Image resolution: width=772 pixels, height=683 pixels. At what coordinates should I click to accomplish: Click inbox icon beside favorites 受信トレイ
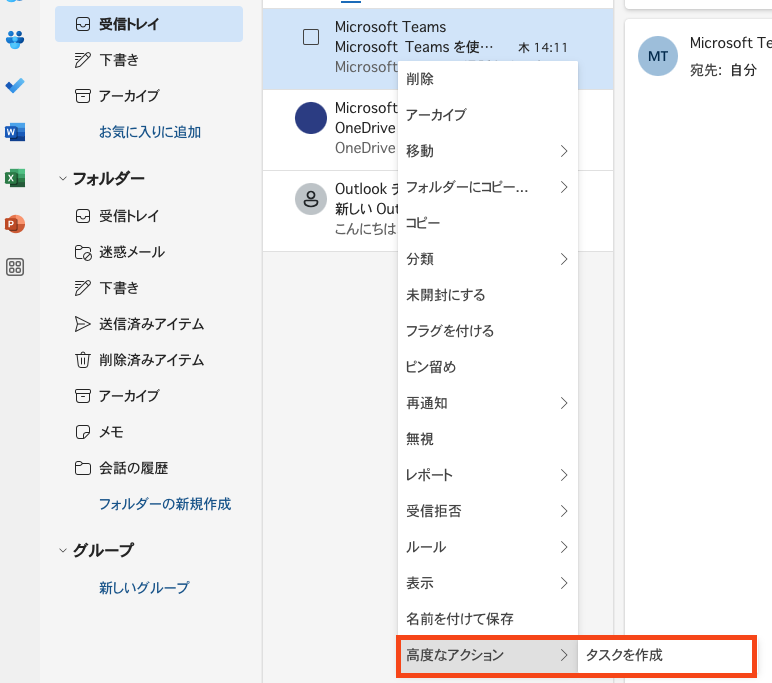coord(83,24)
